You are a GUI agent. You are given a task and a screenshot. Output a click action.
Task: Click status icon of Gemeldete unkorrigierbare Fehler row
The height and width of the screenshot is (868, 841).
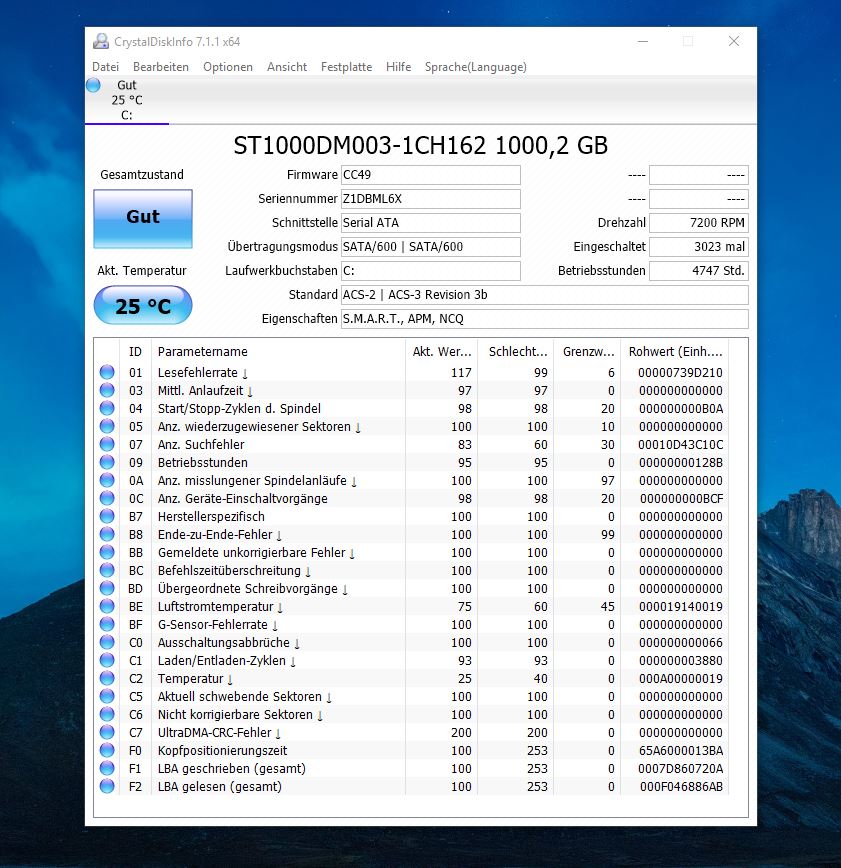pyautogui.click(x=107, y=552)
